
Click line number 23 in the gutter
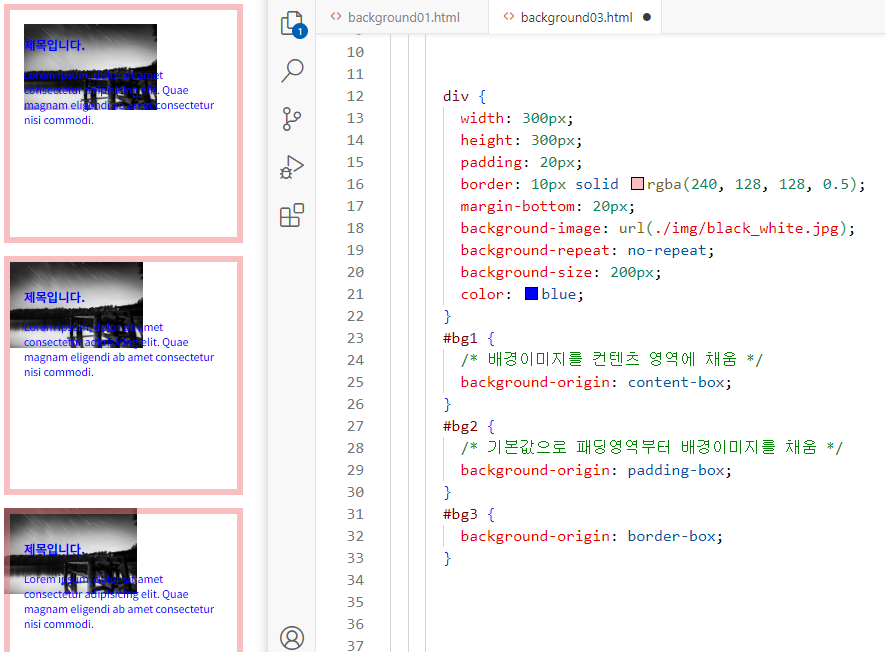[355, 338]
